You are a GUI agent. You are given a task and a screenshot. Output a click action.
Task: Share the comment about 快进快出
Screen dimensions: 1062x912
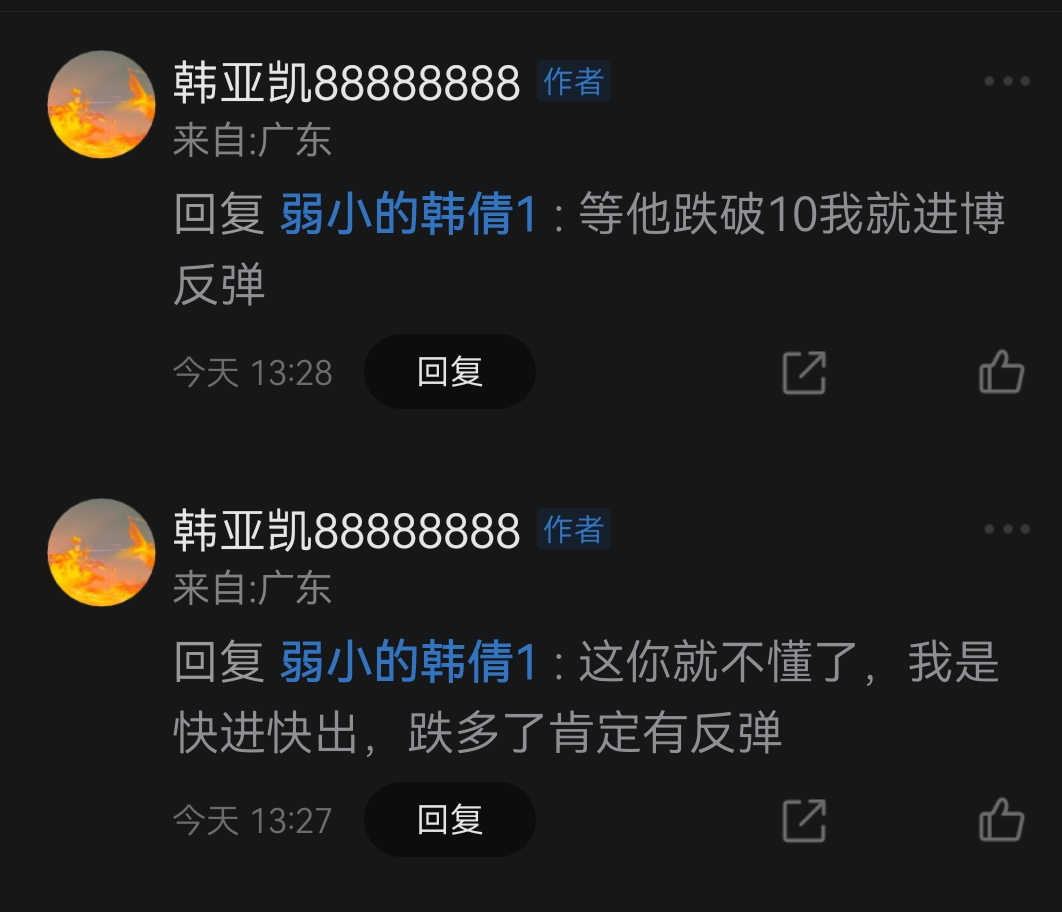pos(804,821)
